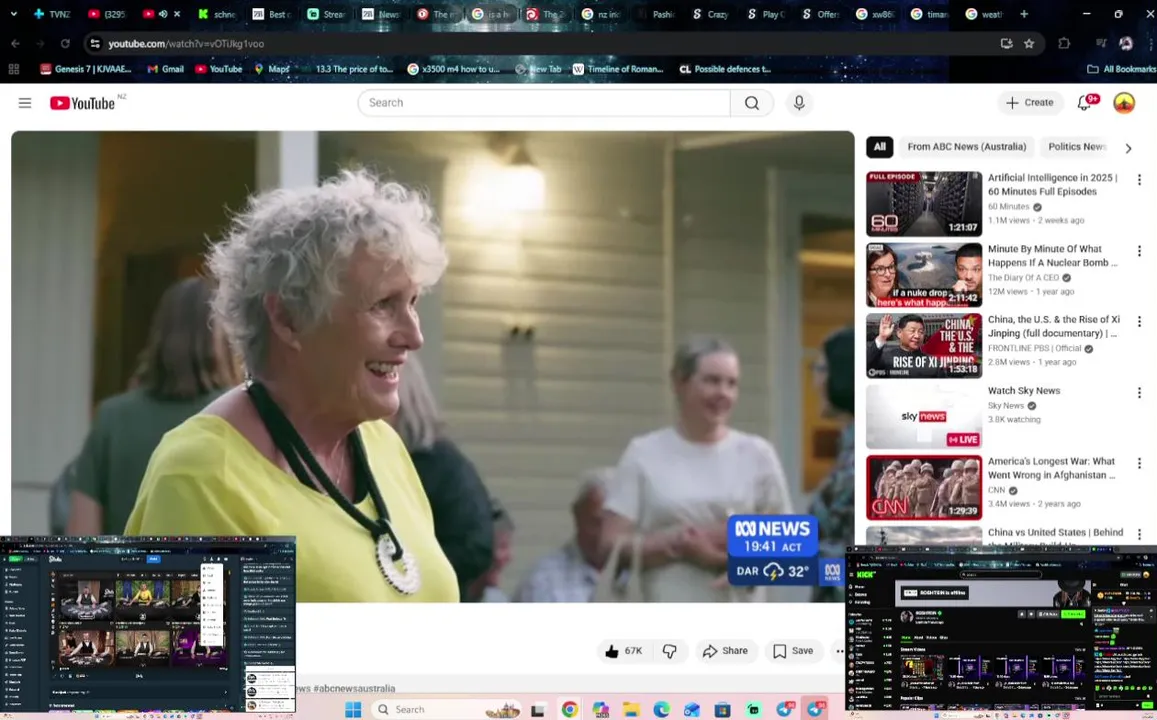Screen dimensions: 1157x720
Task: Open Genesis 7 bookmark
Action: [x=86, y=69]
